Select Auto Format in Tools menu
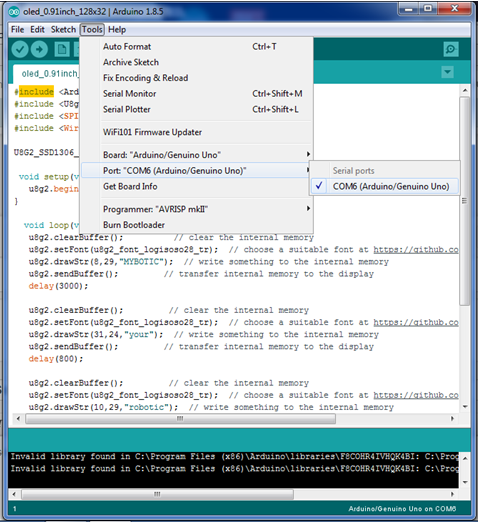This screenshot has width=478, height=522. 197,47
